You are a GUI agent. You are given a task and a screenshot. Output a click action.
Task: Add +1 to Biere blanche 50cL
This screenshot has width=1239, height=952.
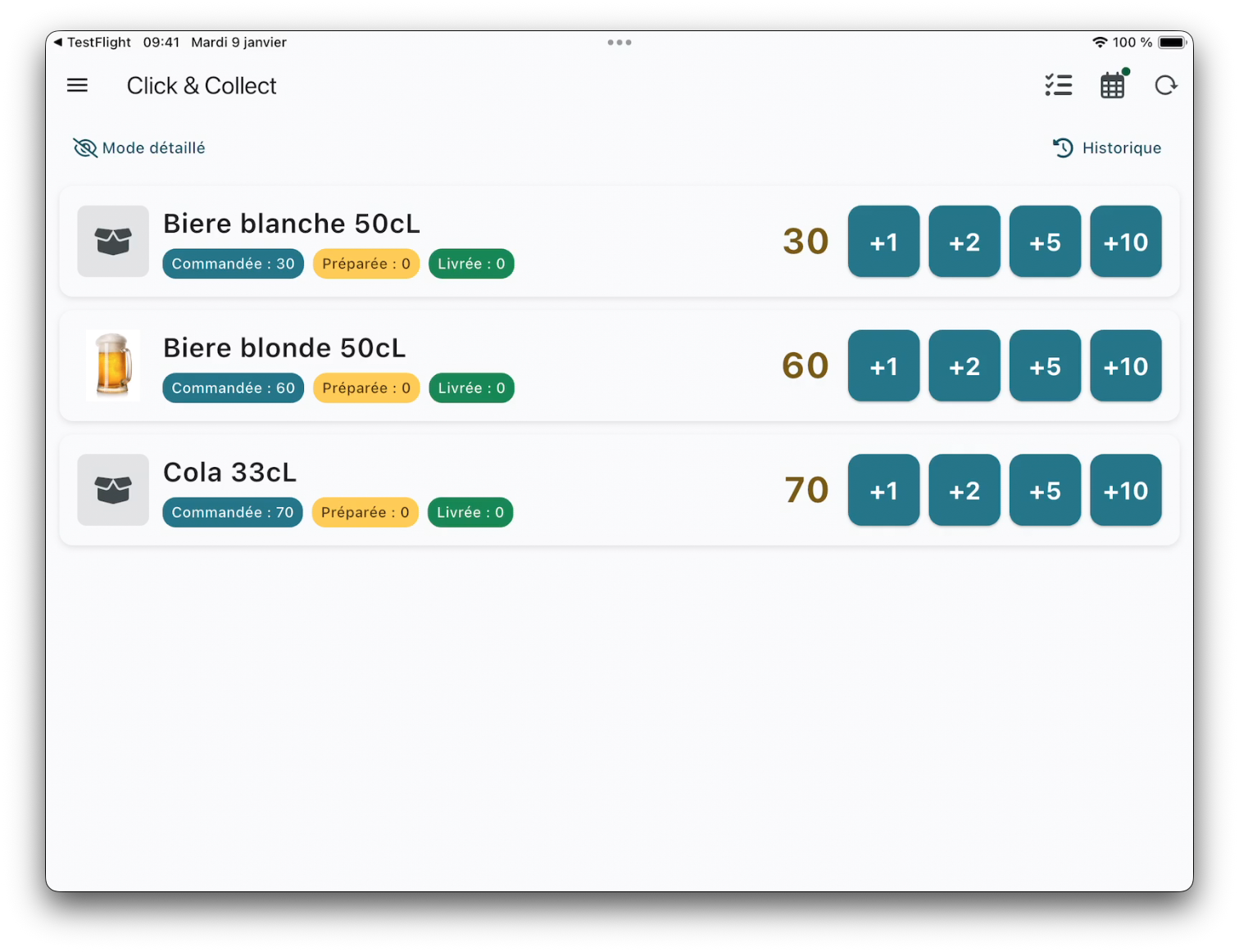click(883, 242)
